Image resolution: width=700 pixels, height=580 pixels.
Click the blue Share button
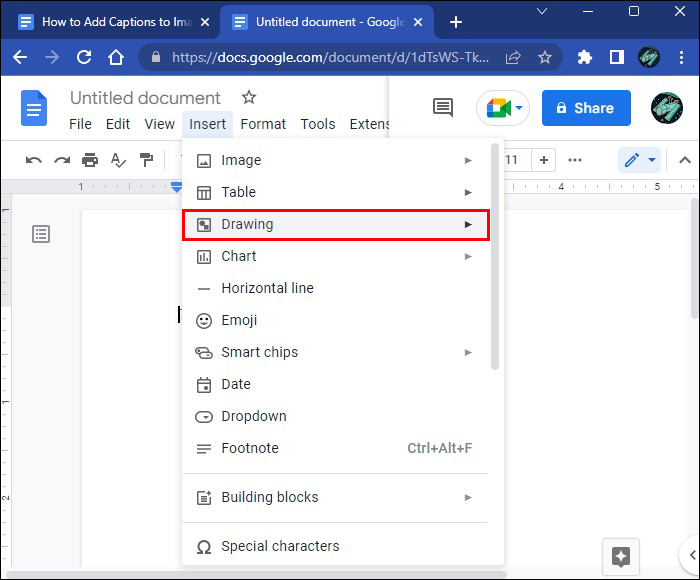click(x=586, y=108)
